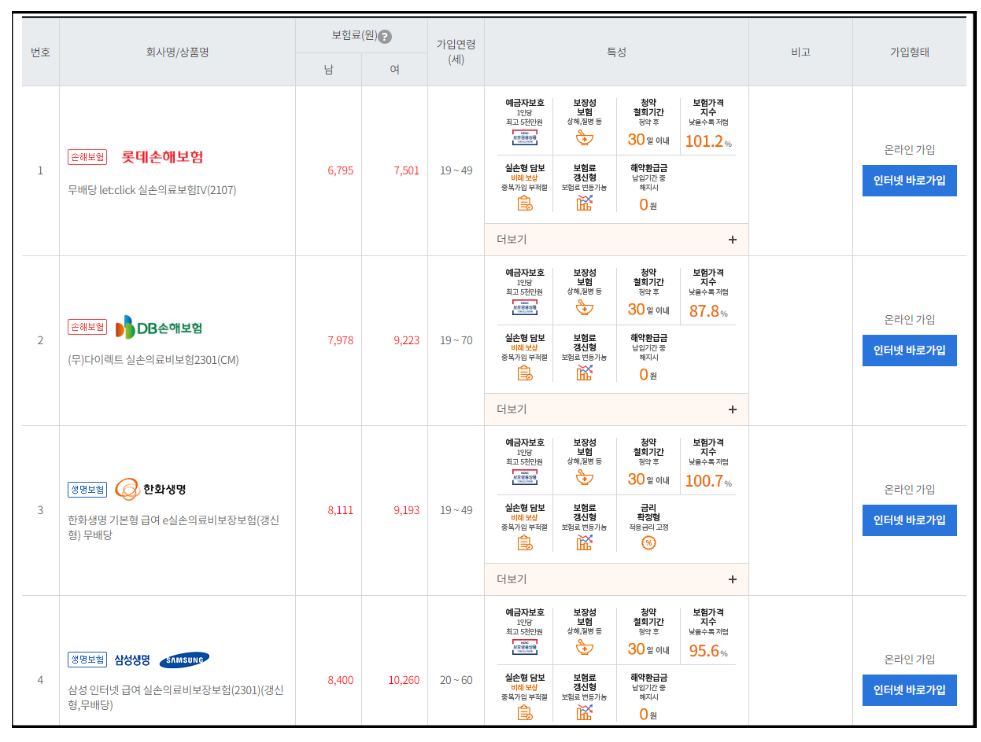Click the 남 premium sub-header
Image resolution: width=981 pixels, height=742 pixels.
(328, 69)
